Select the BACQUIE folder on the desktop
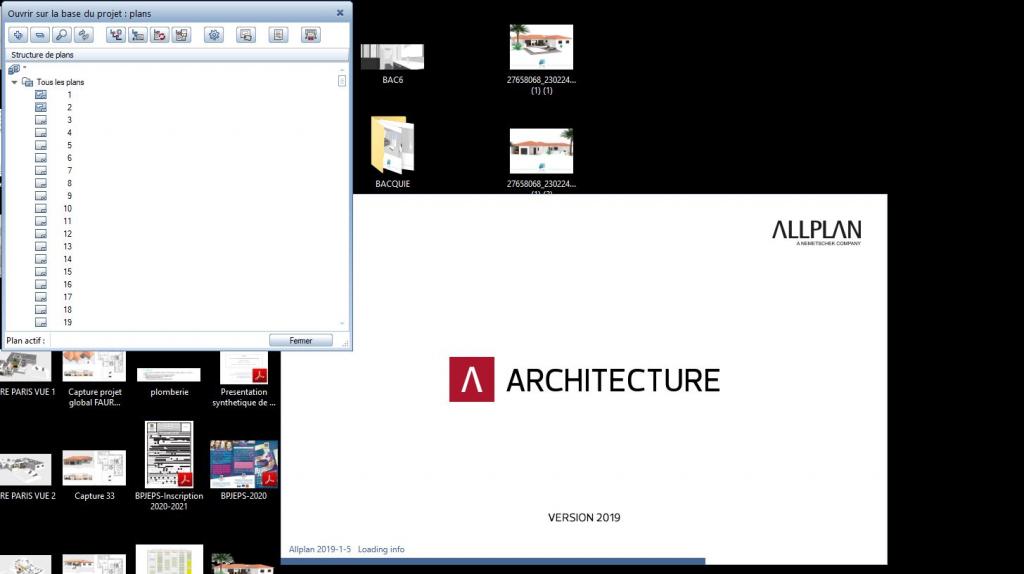Viewport: 1024px width, 574px height. [392, 152]
